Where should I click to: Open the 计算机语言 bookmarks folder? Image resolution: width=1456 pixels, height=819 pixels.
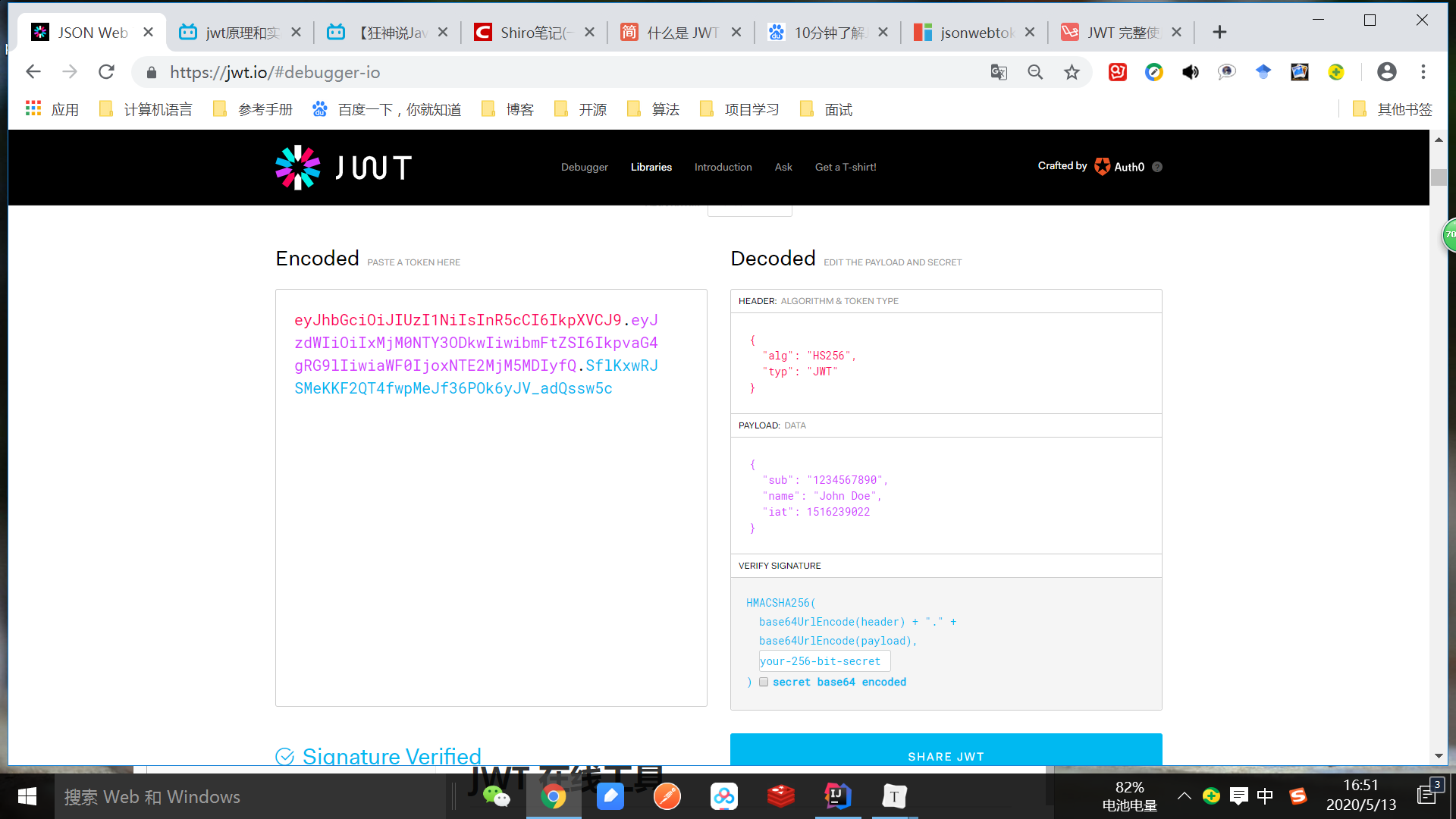tap(146, 110)
